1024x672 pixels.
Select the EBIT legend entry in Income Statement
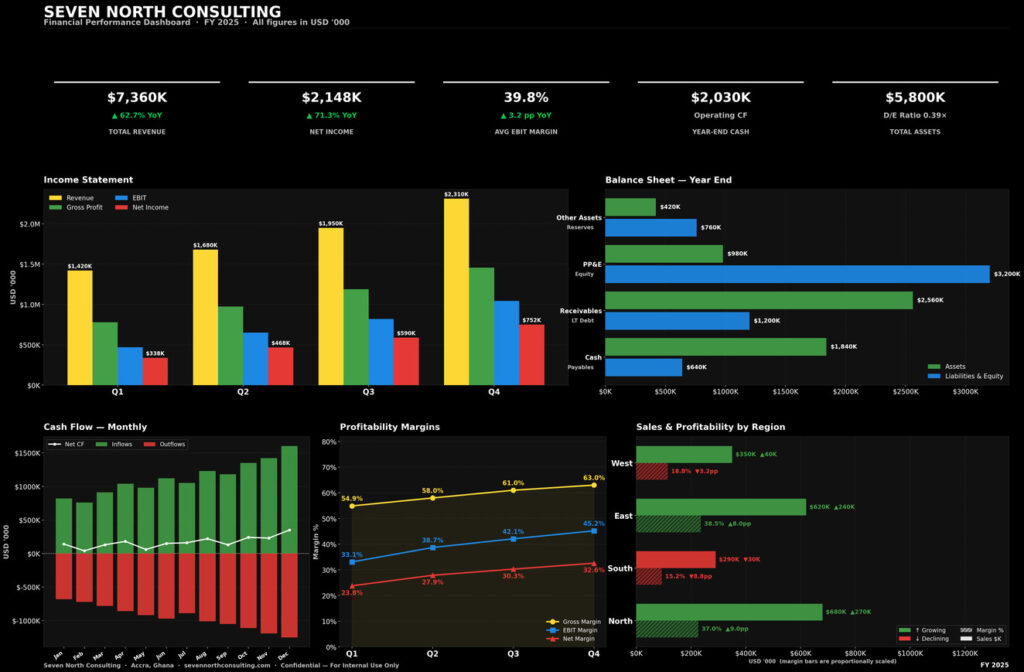pyautogui.click(x=138, y=198)
